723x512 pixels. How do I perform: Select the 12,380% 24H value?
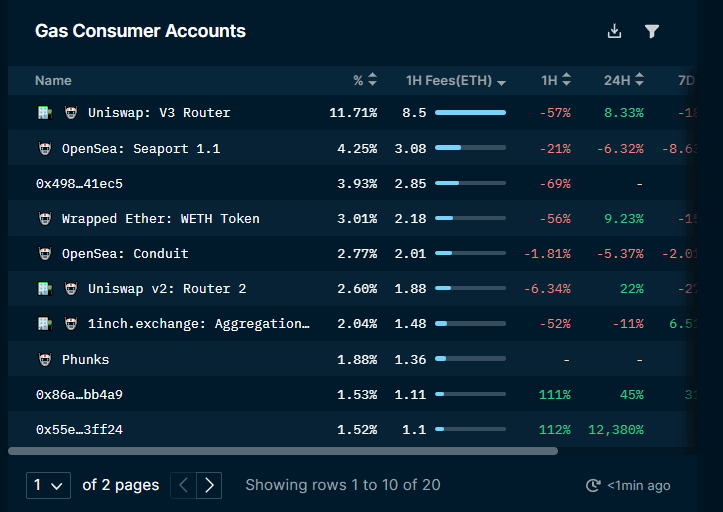click(x=616, y=429)
